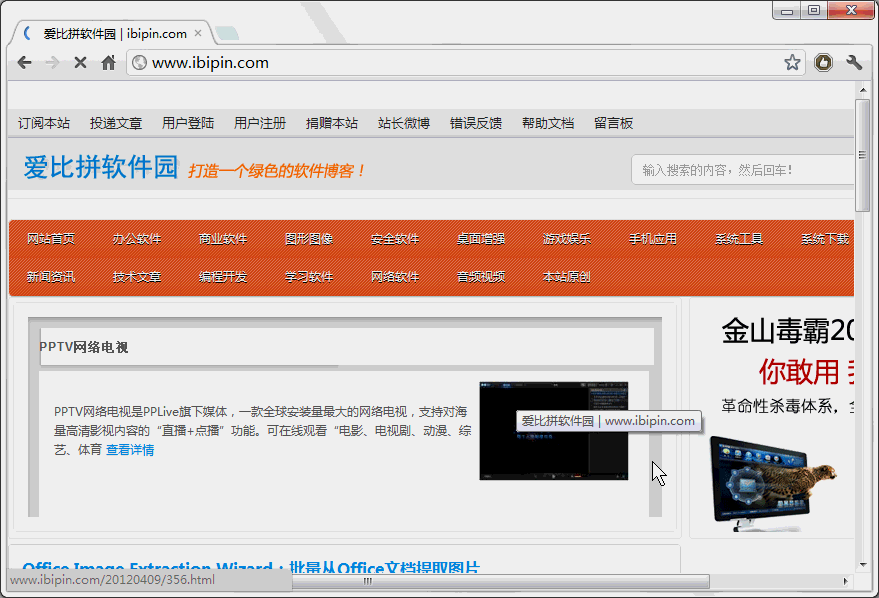Viewport: 879px width, 598px height.
Task: Click the site search input box
Action: pos(743,170)
